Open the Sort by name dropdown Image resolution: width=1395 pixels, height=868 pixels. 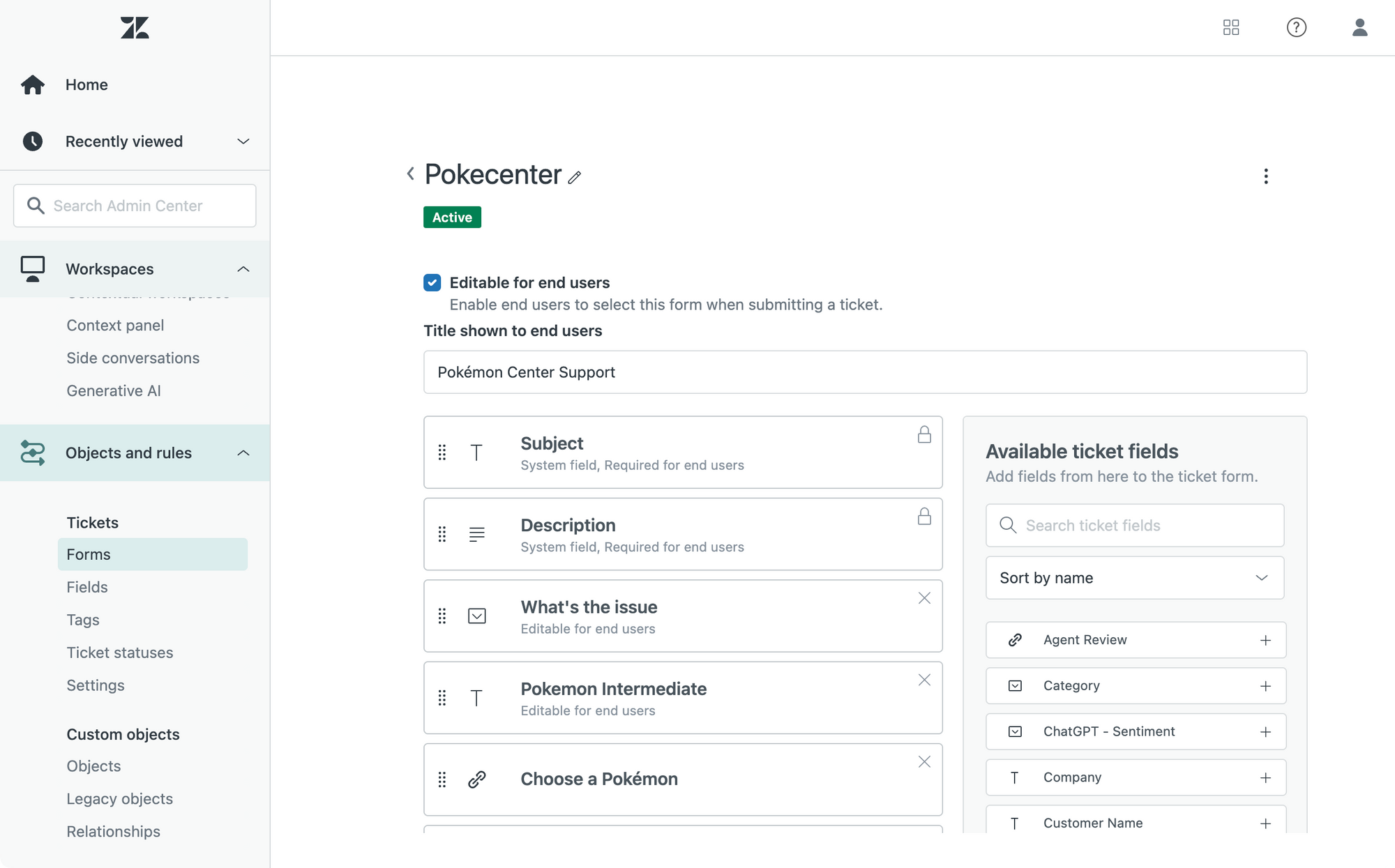pyautogui.click(x=1134, y=578)
